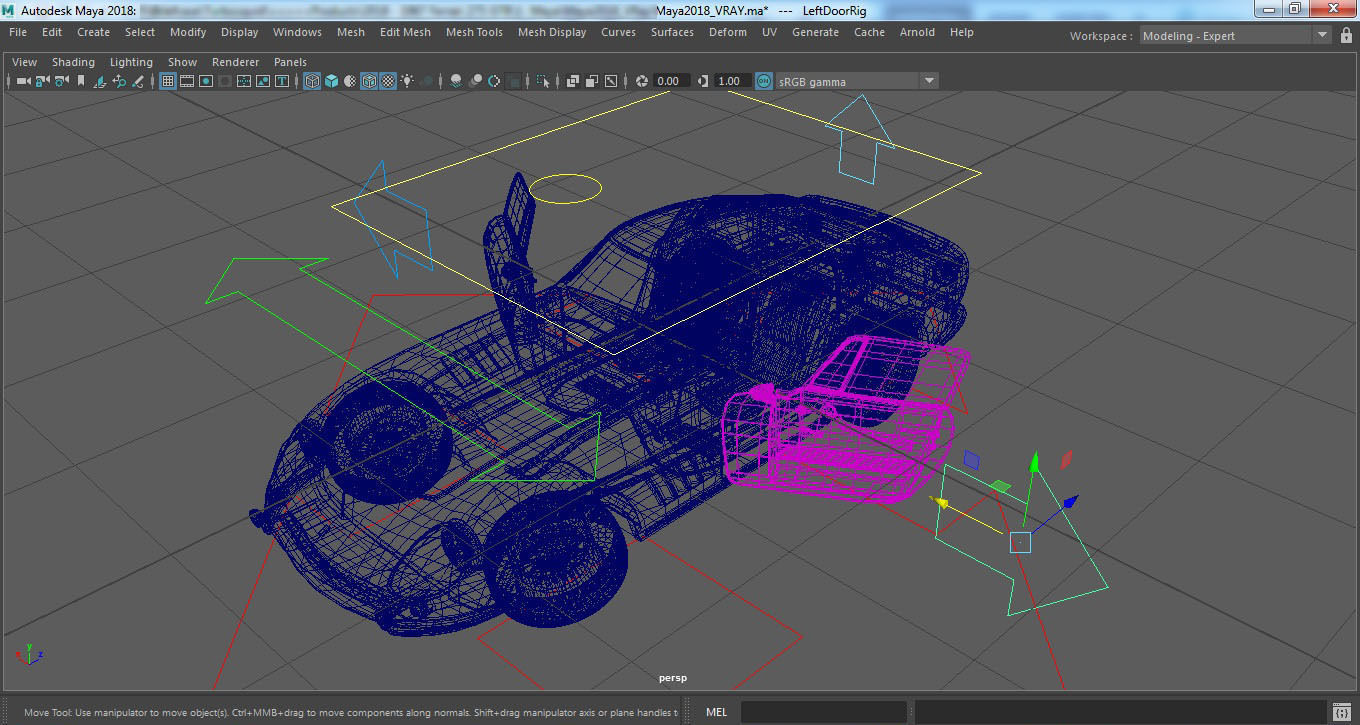The height and width of the screenshot is (725, 1360).
Task: Click the blue Z-axis move handle
Action: click(x=1070, y=501)
